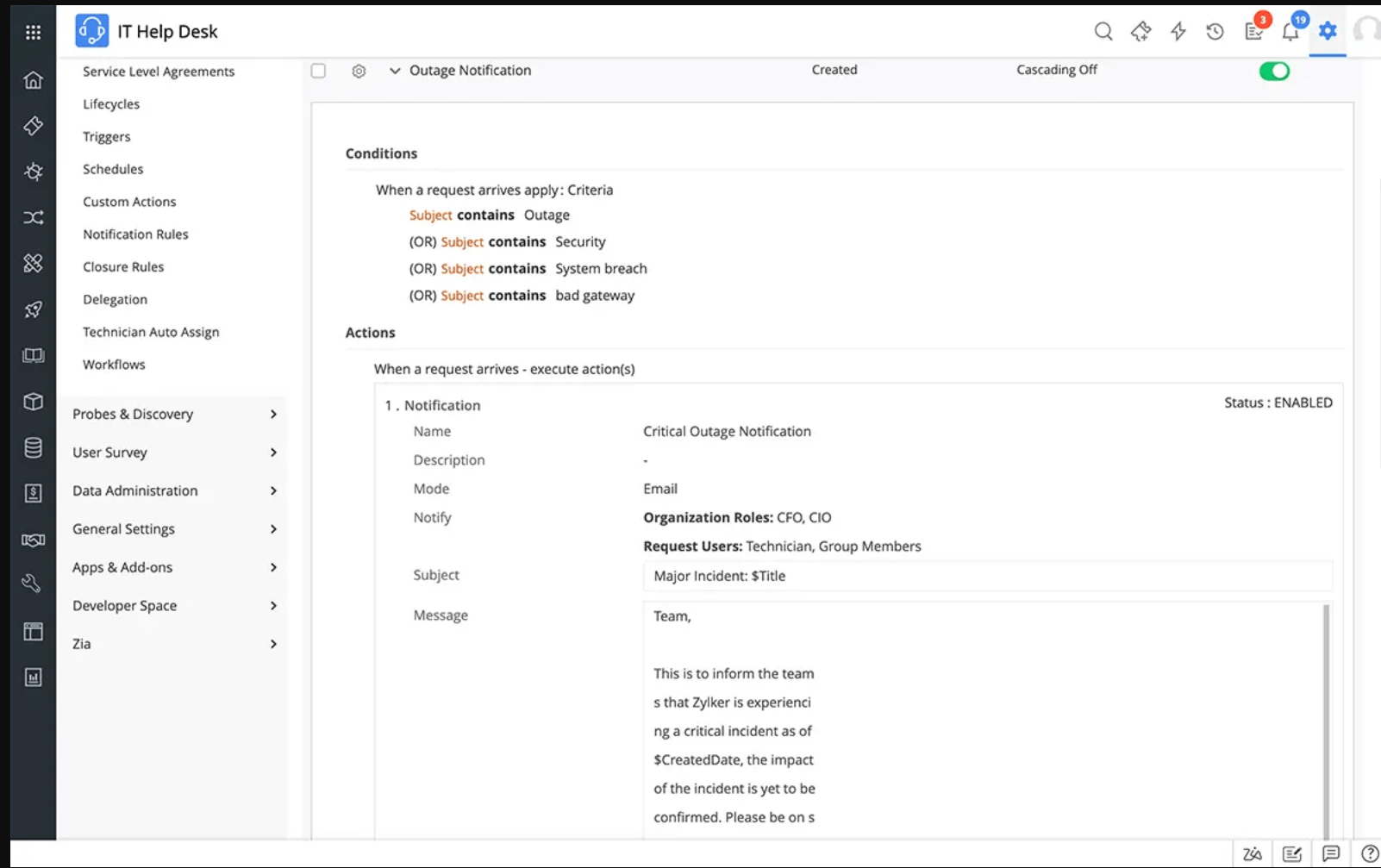
Task: Click the search magnifier icon in header
Action: [x=1103, y=32]
